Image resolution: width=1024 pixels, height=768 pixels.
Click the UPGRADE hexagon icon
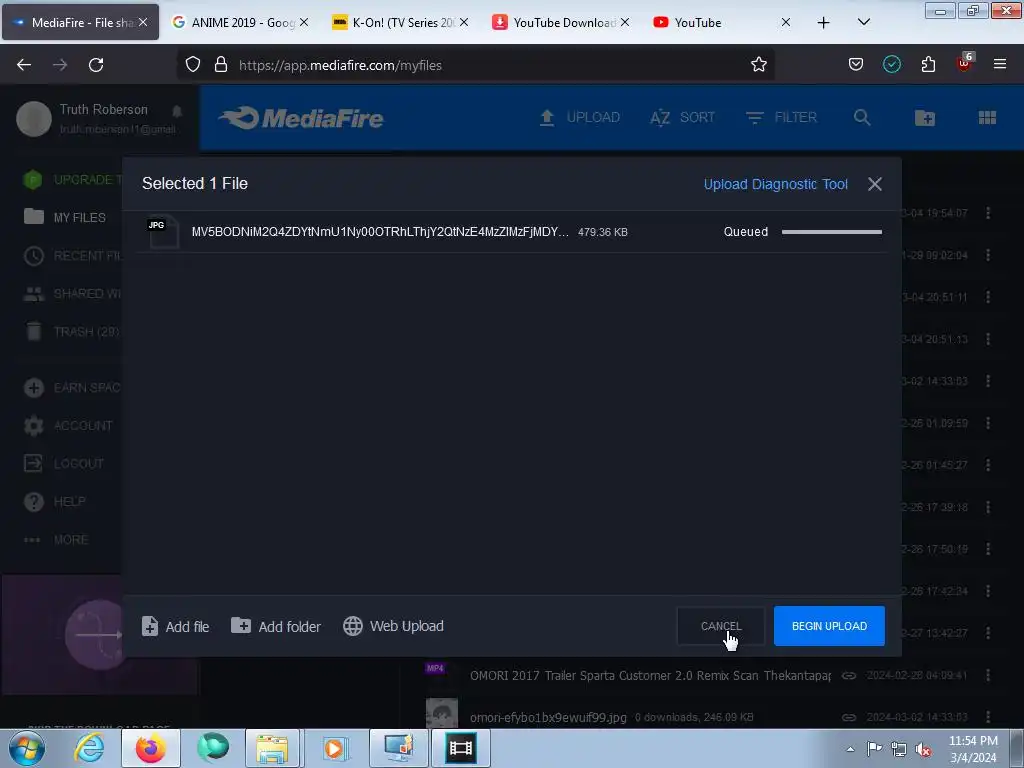pos(33,180)
